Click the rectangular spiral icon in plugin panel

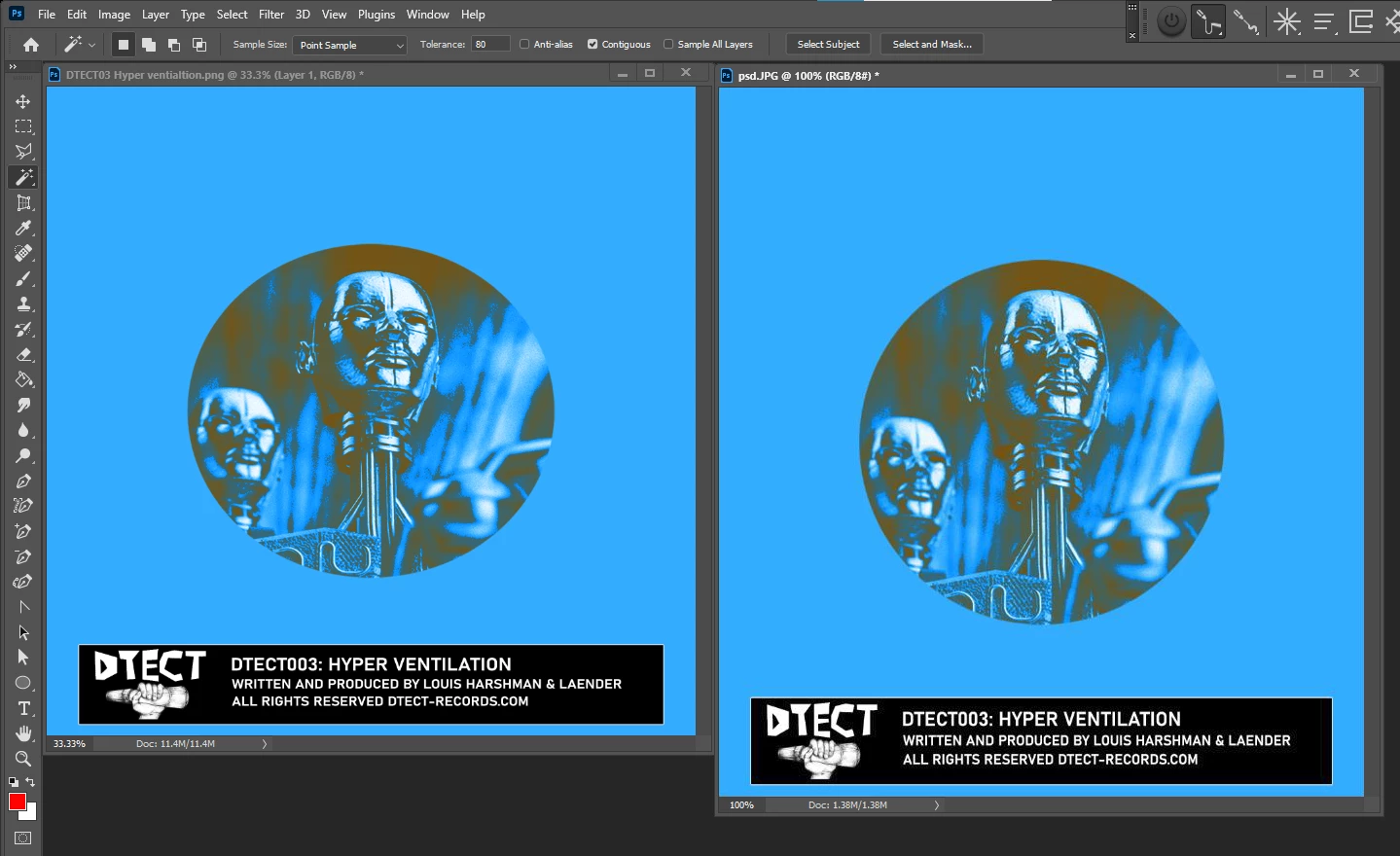coord(1361,21)
